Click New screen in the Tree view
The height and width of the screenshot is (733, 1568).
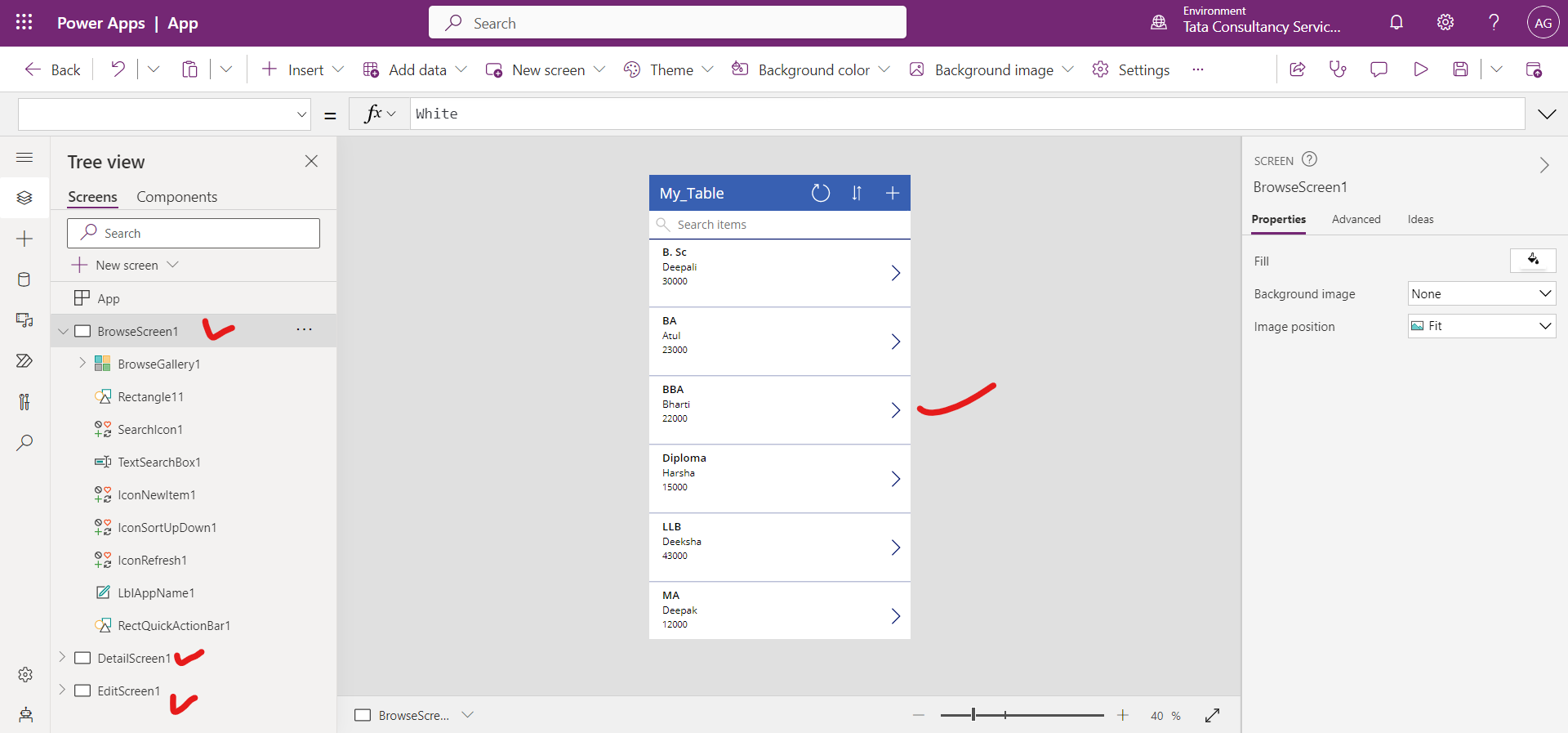(126, 265)
